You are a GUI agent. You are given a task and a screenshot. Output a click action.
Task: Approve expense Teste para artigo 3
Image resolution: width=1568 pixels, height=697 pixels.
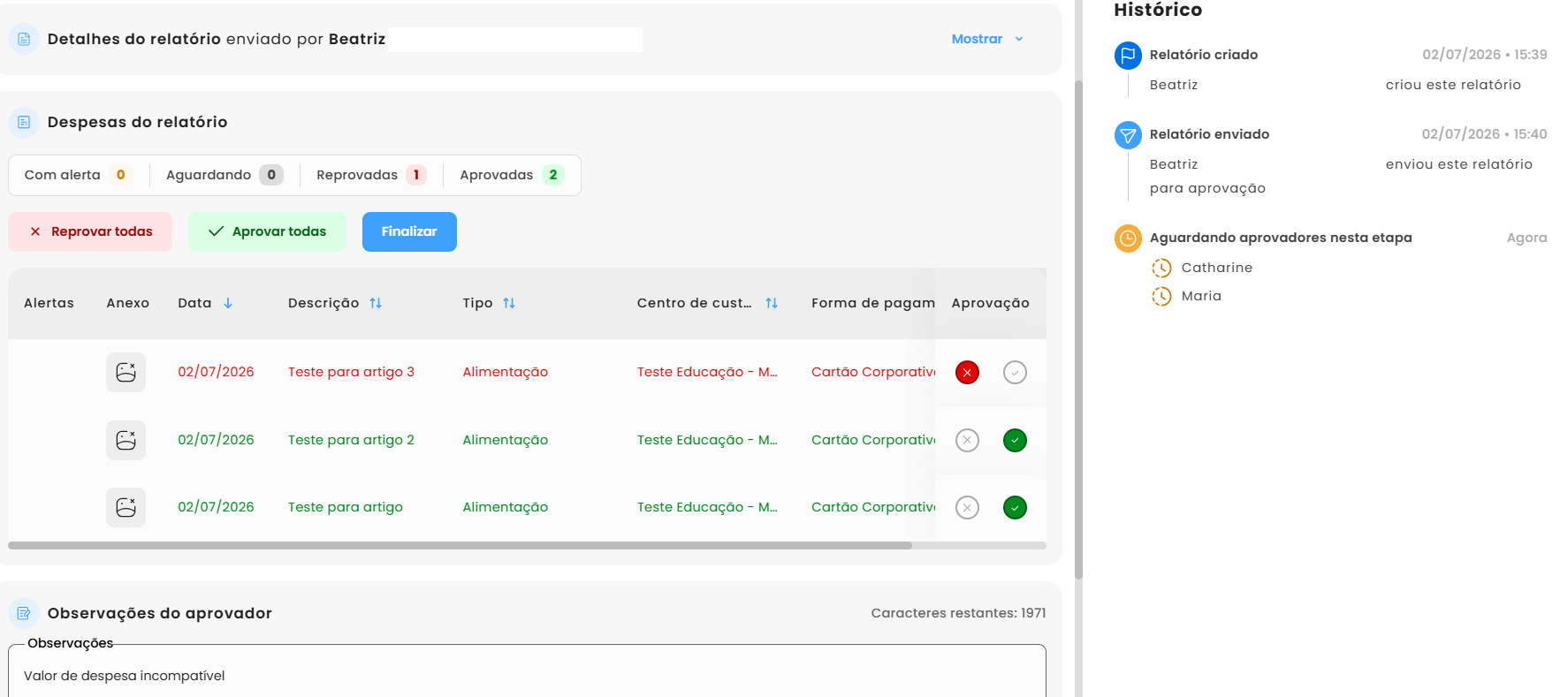pos(1015,372)
